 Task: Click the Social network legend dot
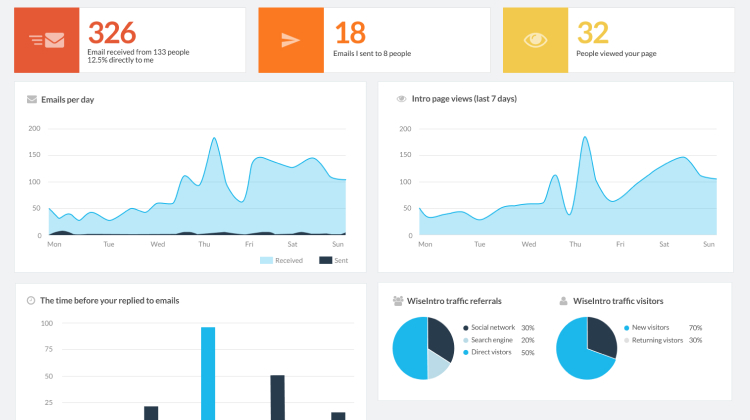click(465, 328)
